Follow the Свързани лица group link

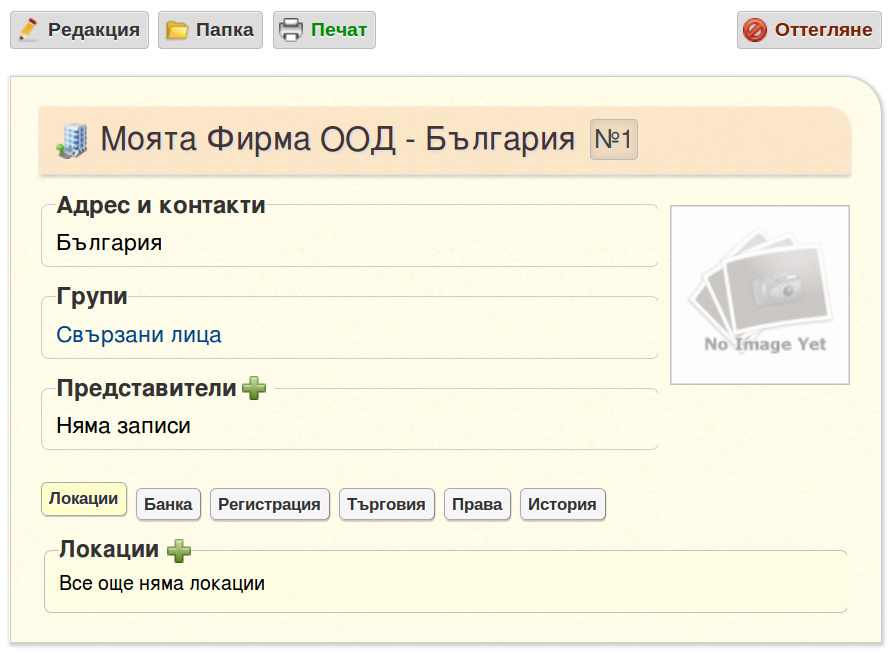tap(139, 335)
